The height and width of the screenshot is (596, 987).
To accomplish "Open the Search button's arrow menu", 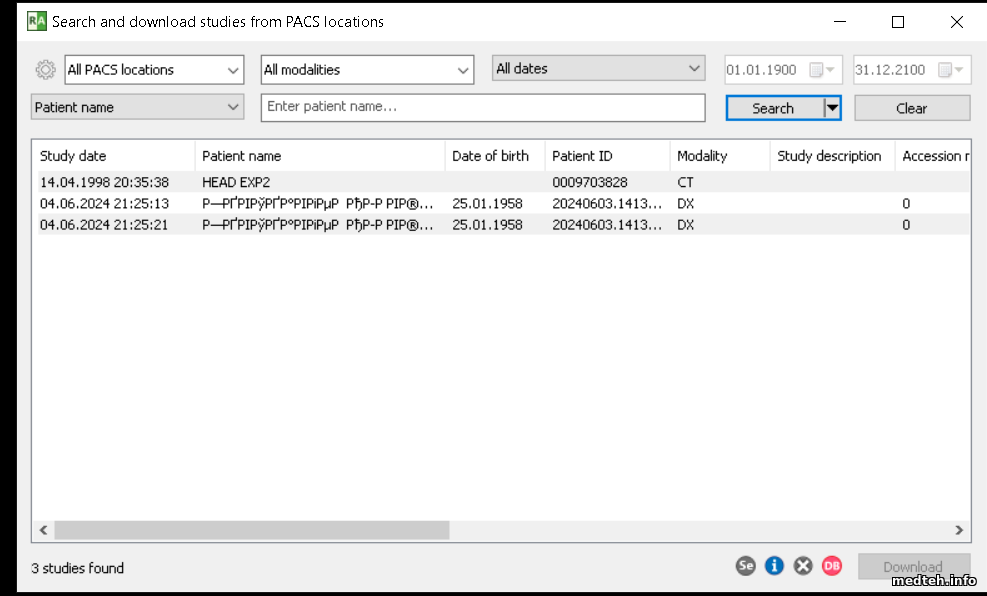I will 831,108.
